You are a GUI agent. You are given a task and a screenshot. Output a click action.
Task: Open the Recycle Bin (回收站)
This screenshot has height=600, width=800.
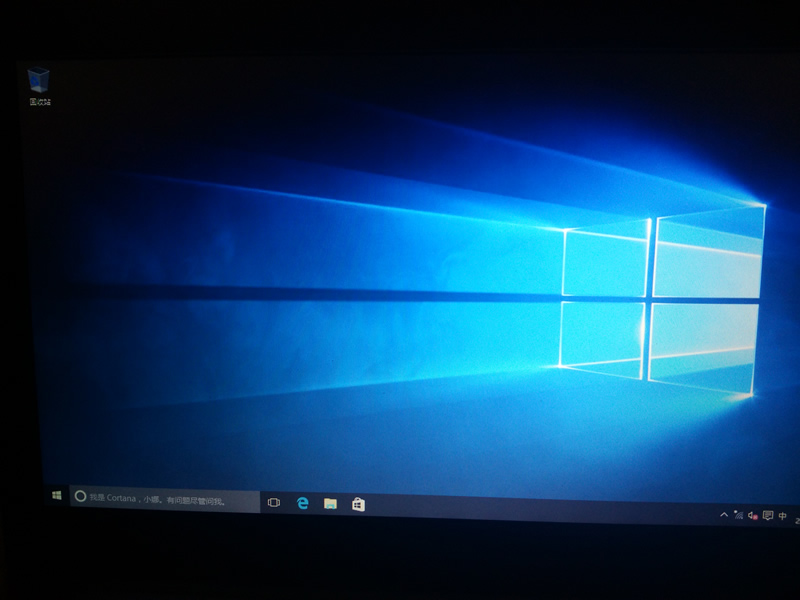[x=40, y=80]
